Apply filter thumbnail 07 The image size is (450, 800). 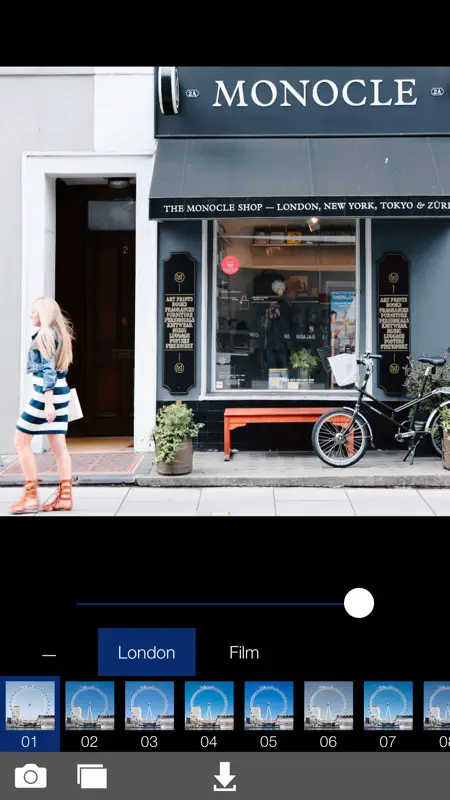388,714
